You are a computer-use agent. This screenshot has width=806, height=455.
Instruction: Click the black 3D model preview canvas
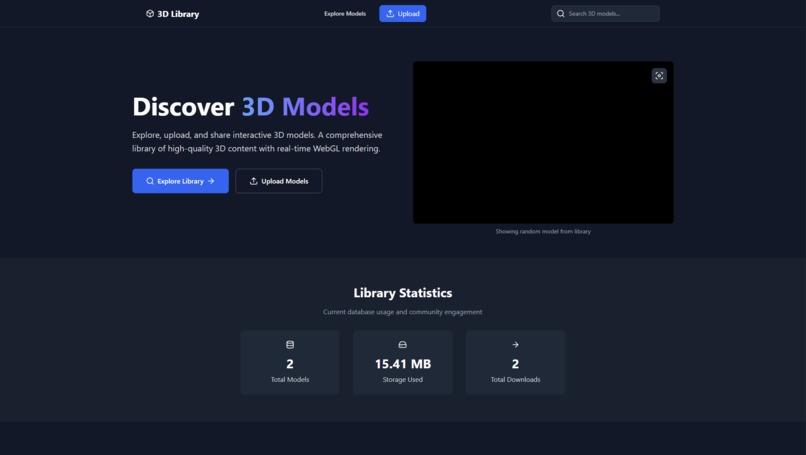pyautogui.click(x=543, y=142)
